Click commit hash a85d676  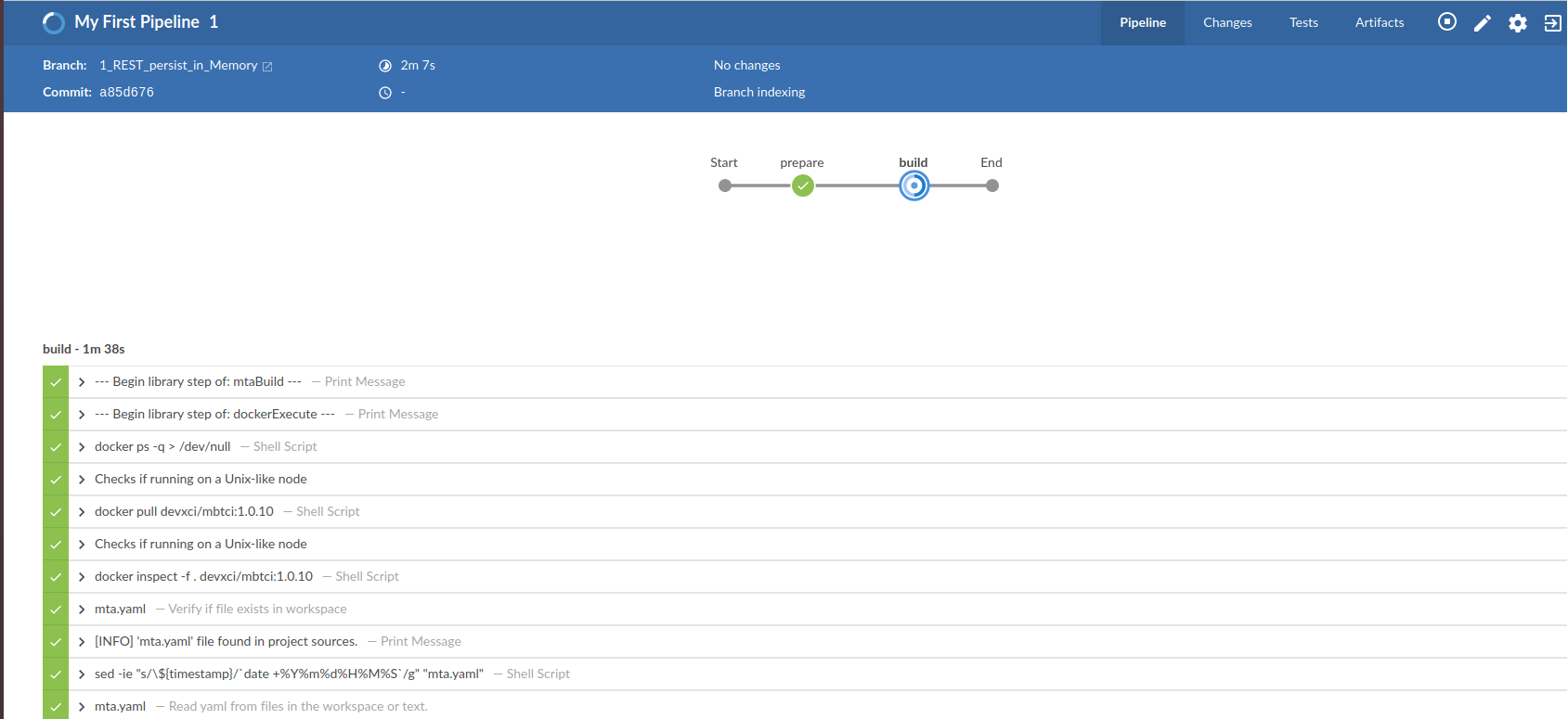[127, 93]
